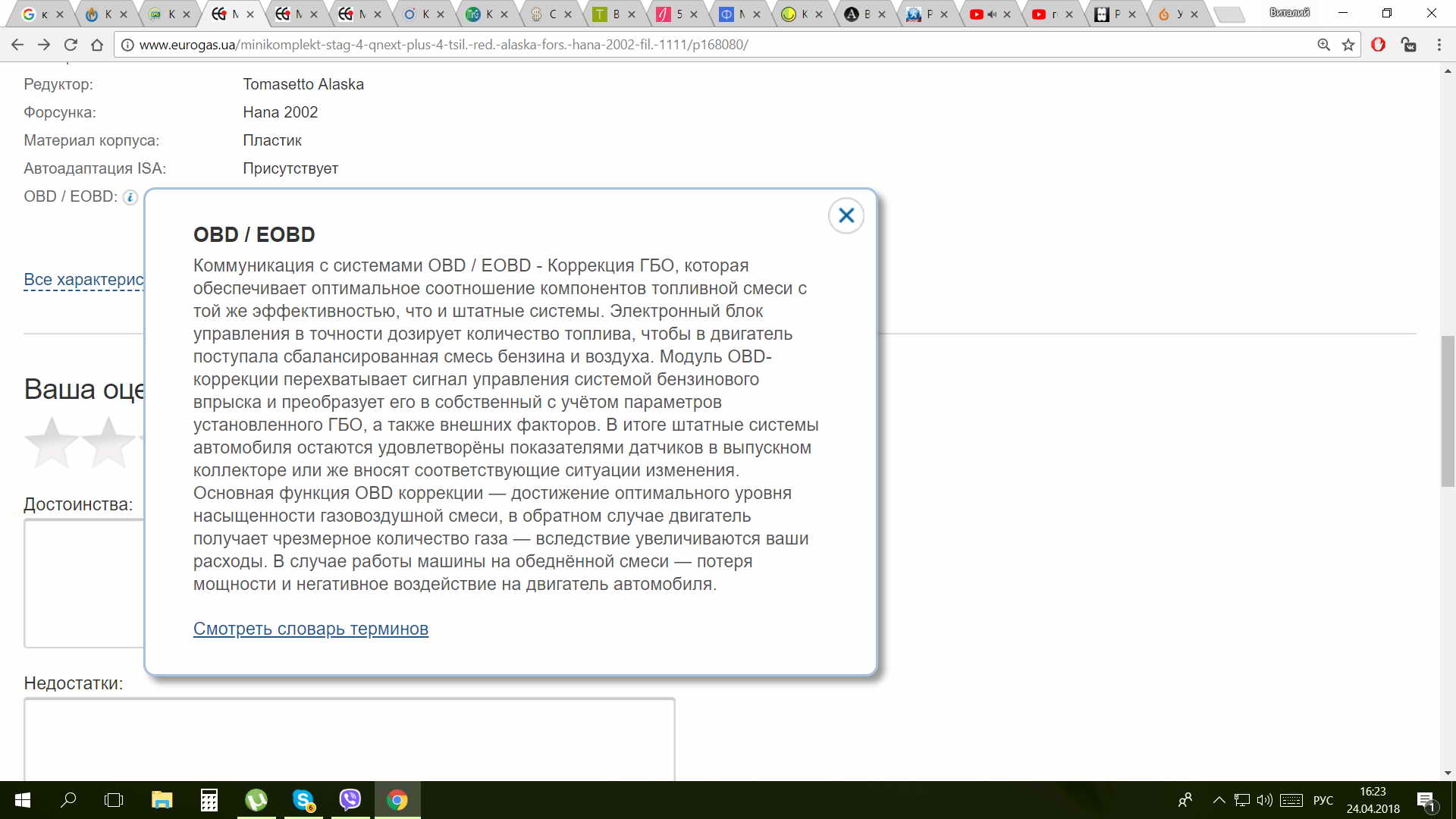The height and width of the screenshot is (819, 1456).
Task: Open the Calculator taskbar icon
Action: 209,799
